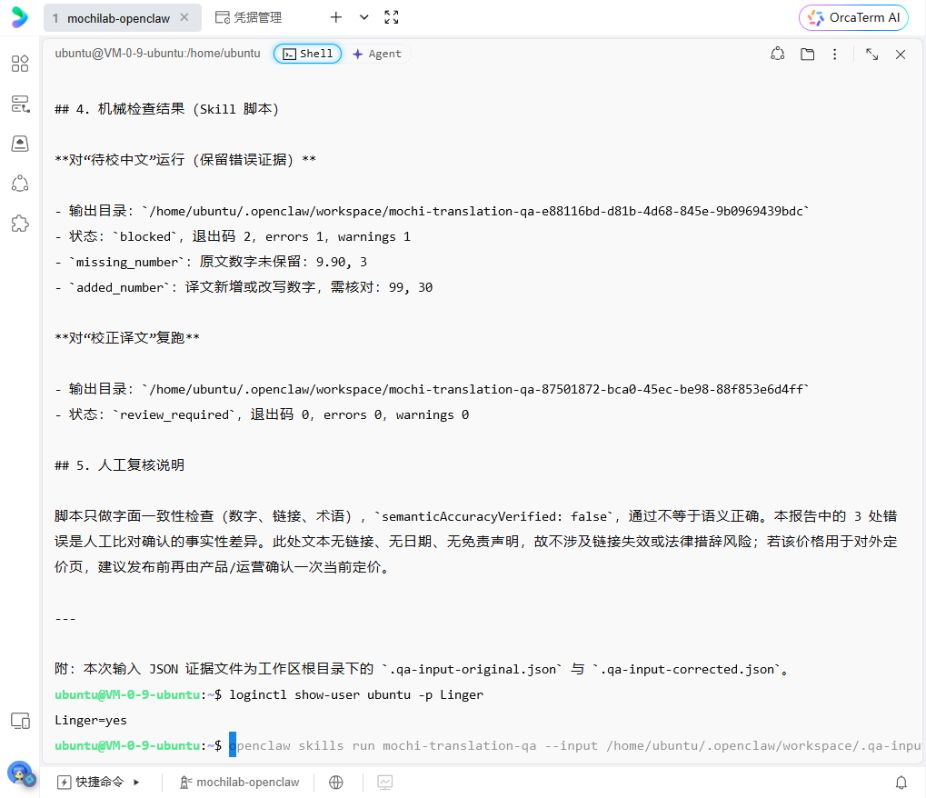Close the terminal panel
This screenshot has width=926, height=798.
coord(900,54)
